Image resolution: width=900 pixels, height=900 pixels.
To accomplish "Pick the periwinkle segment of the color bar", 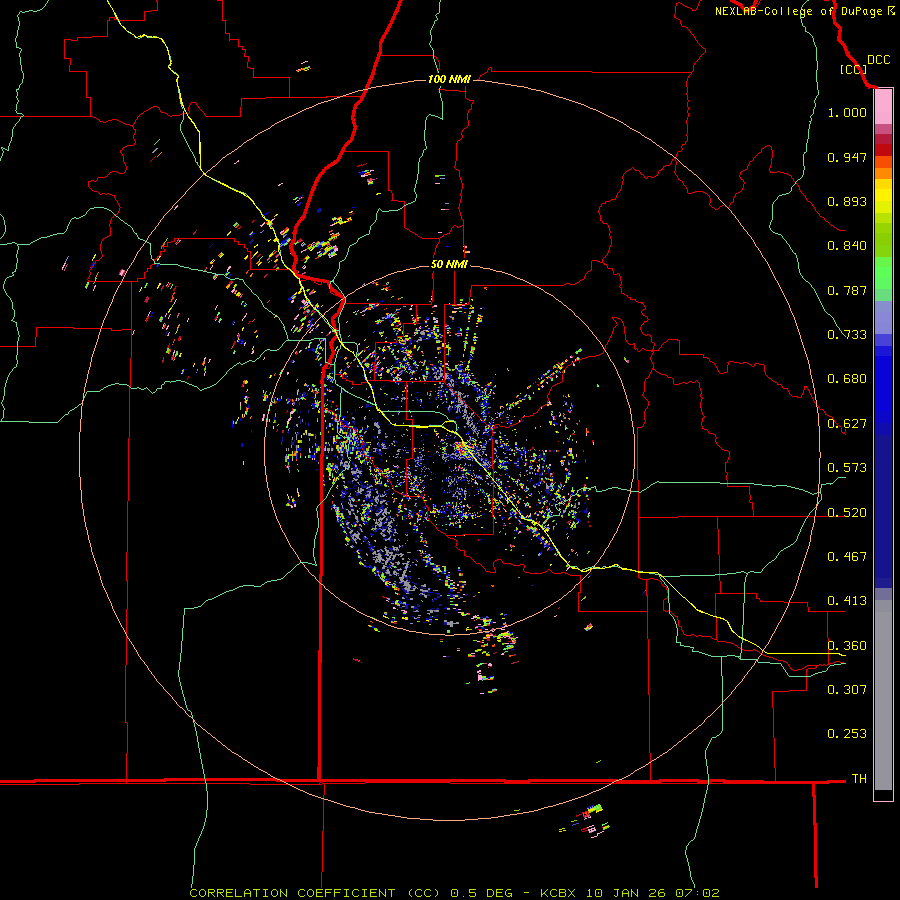I will point(883,317).
